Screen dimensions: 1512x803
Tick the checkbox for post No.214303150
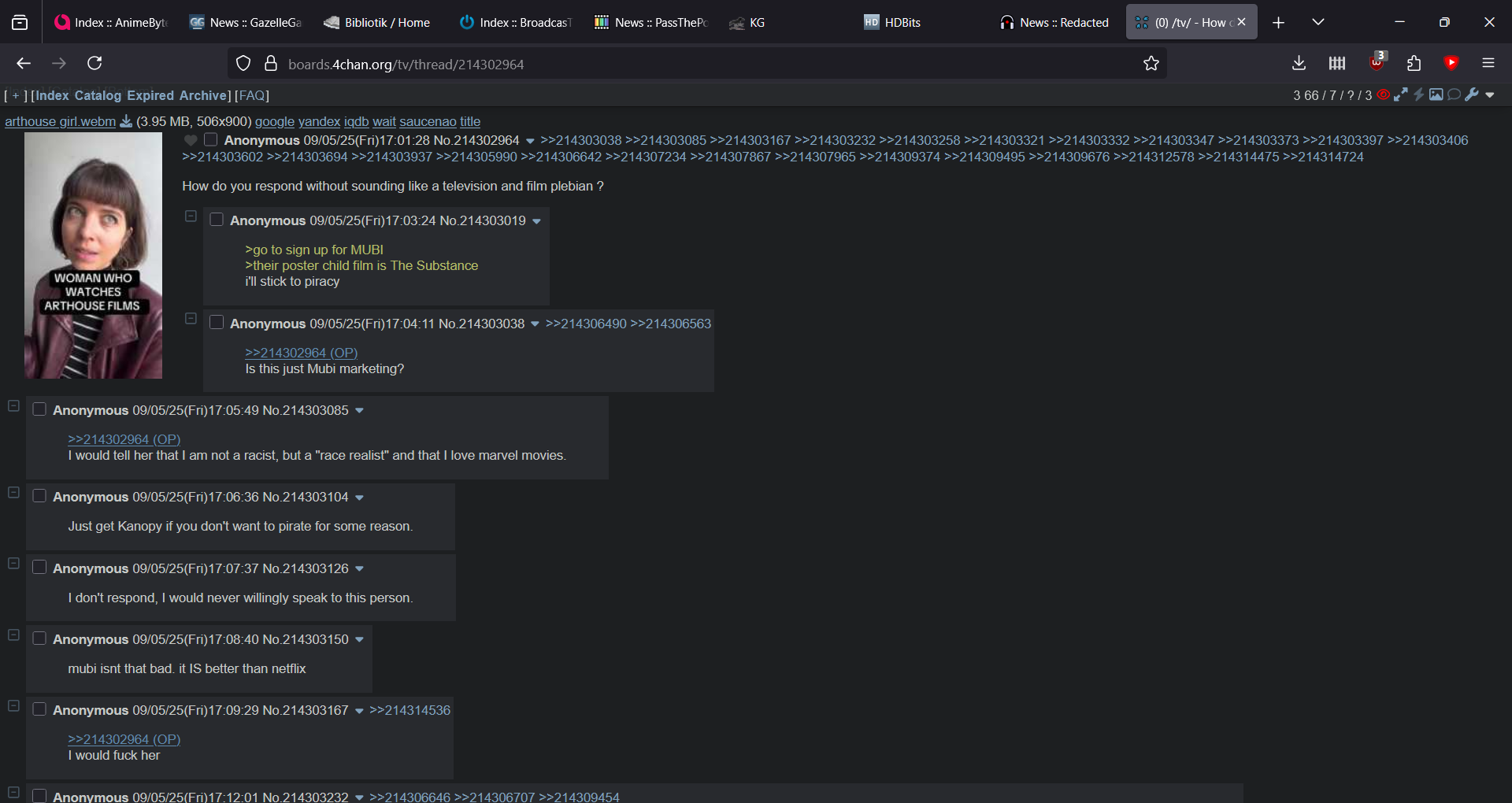click(x=39, y=638)
